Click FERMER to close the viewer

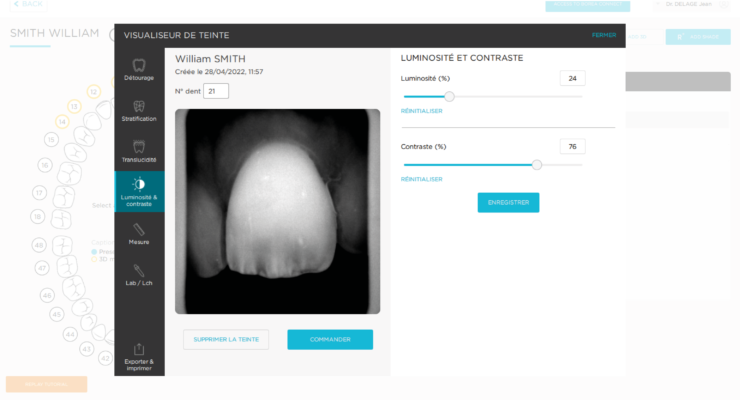point(604,35)
